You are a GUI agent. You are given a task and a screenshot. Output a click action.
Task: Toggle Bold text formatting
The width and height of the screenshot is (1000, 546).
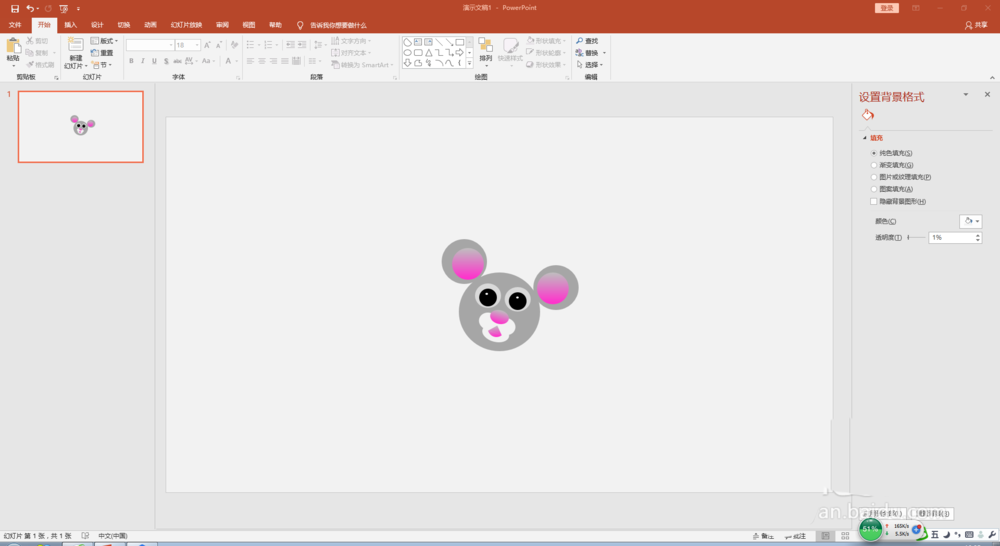coord(131,61)
